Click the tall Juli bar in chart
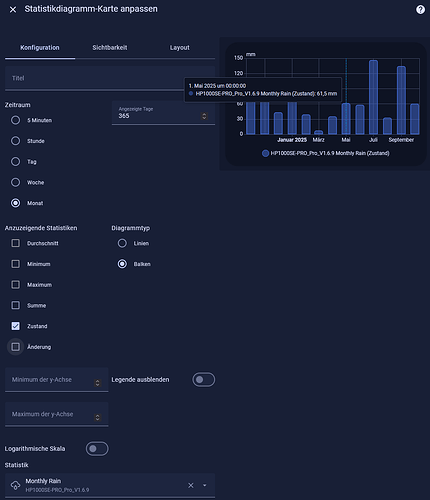Screen dimensions: 430x500 tap(373, 97)
